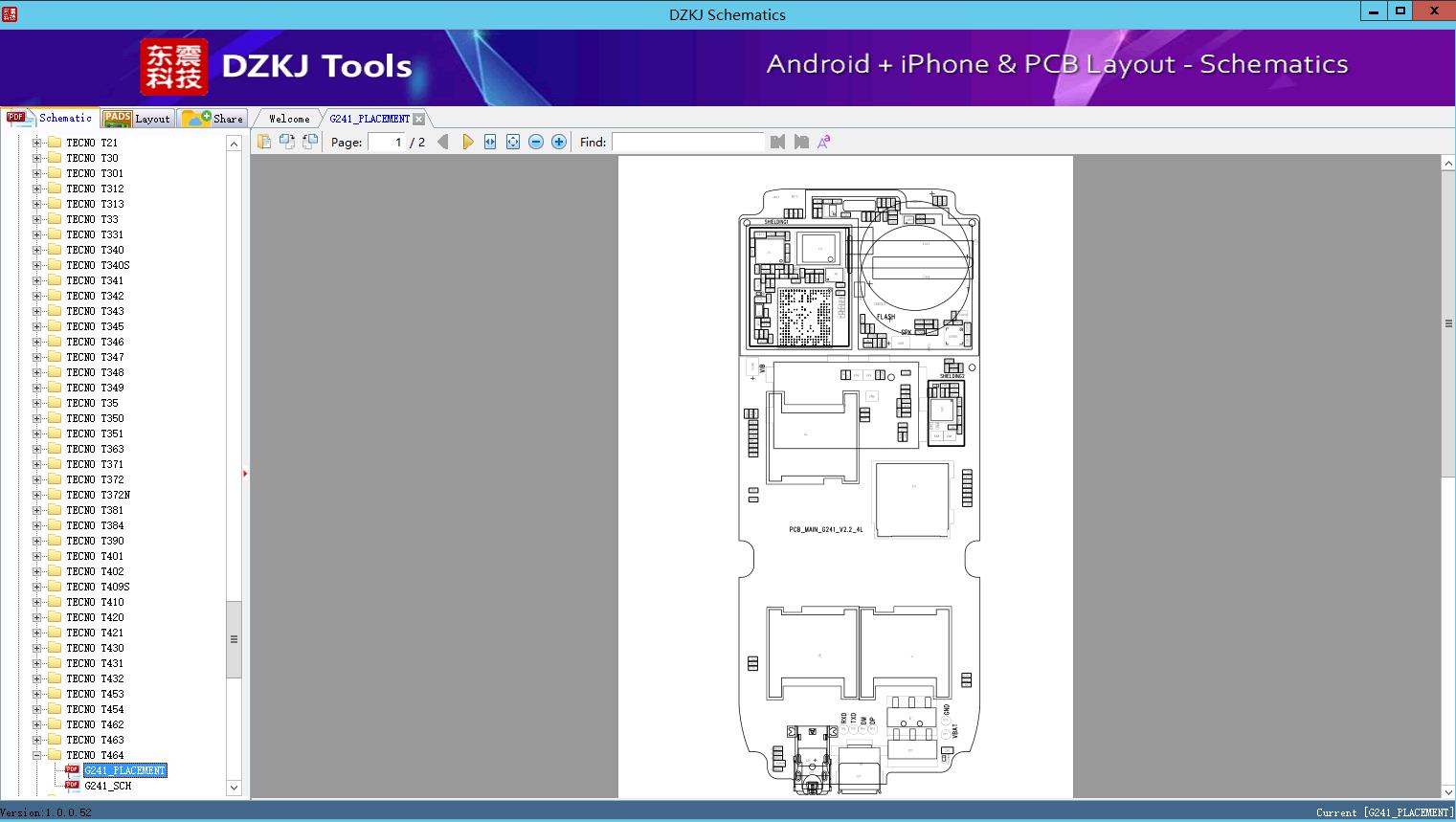Click the DZKJ red logo in the banner
The width and height of the screenshot is (1456, 822).
tap(173, 67)
